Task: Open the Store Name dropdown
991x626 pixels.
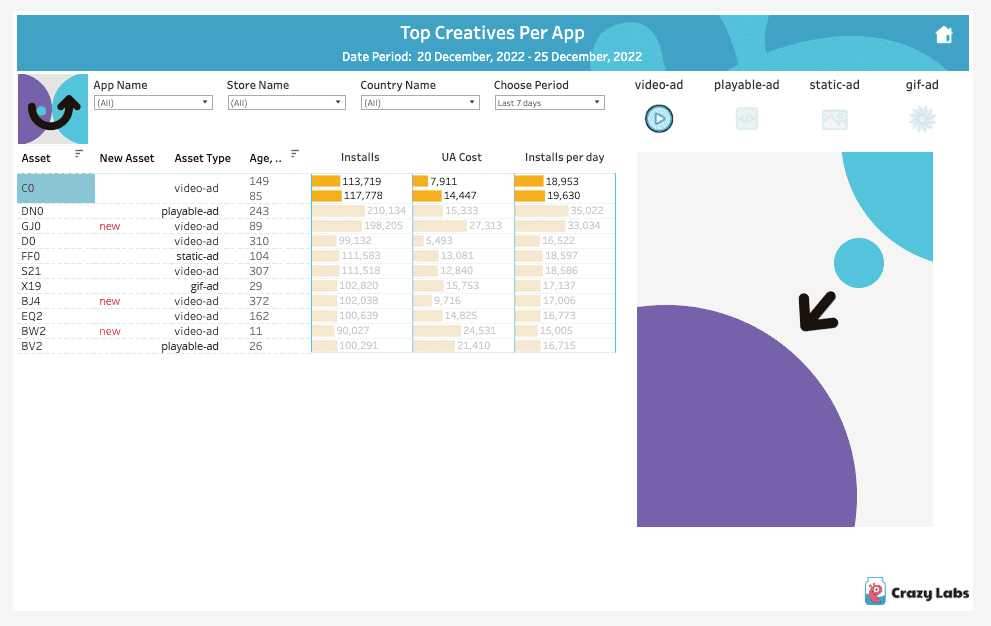Action: pos(286,102)
